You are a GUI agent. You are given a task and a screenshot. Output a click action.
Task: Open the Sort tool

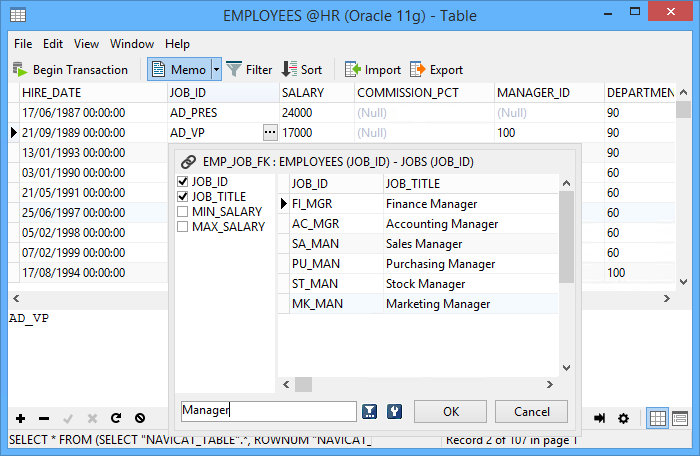pyautogui.click(x=302, y=70)
